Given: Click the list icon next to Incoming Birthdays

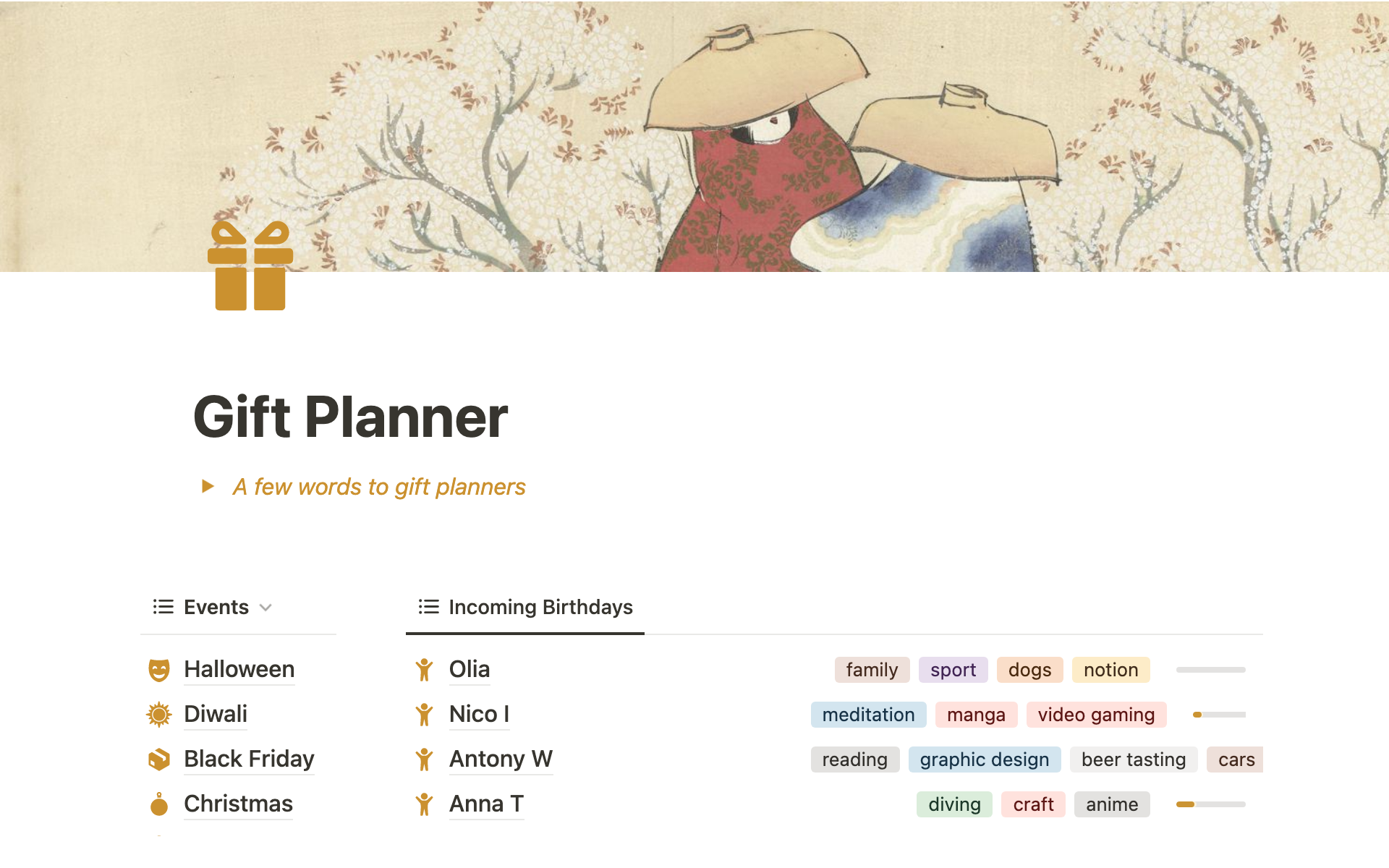Looking at the screenshot, I should pyautogui.click(x=429, y=607).
